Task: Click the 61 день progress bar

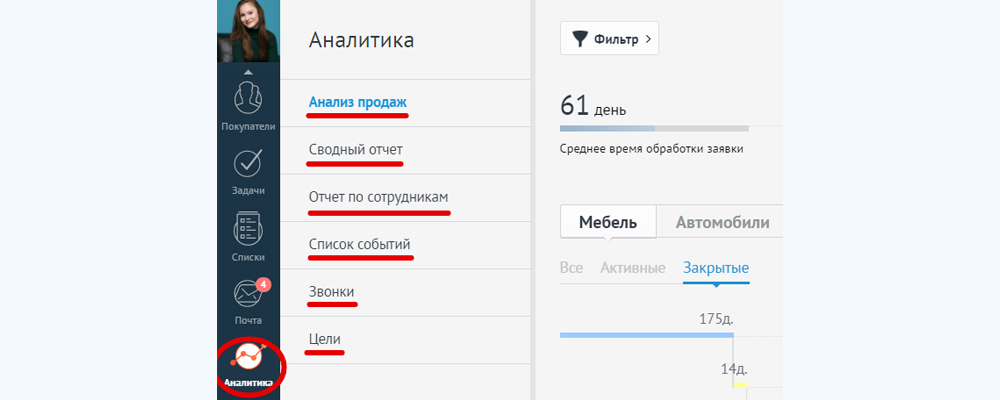Action: click(x=654, y=128)
